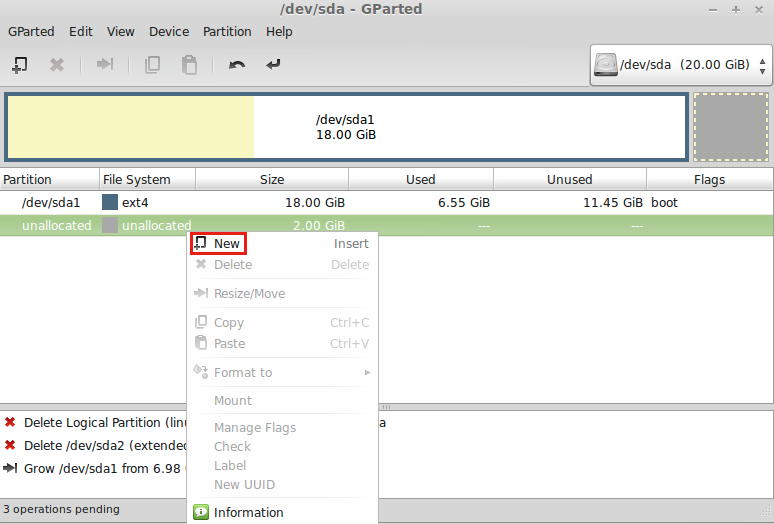Click the File System column header

point(137,180)
